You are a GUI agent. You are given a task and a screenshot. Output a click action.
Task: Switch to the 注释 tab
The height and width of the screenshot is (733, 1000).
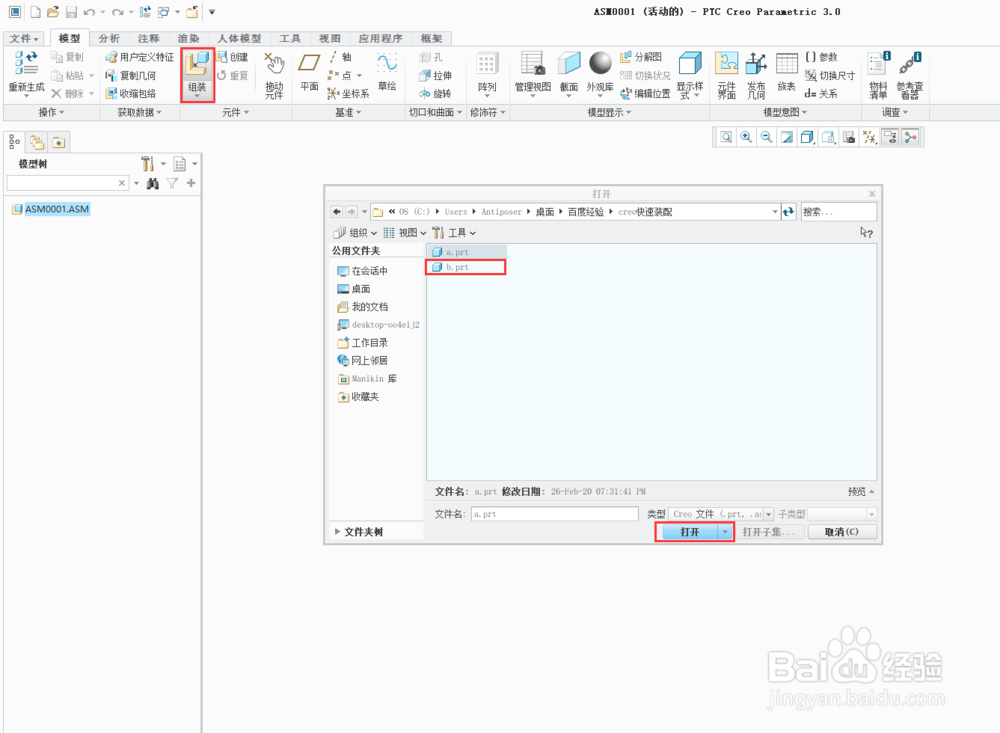149,38
